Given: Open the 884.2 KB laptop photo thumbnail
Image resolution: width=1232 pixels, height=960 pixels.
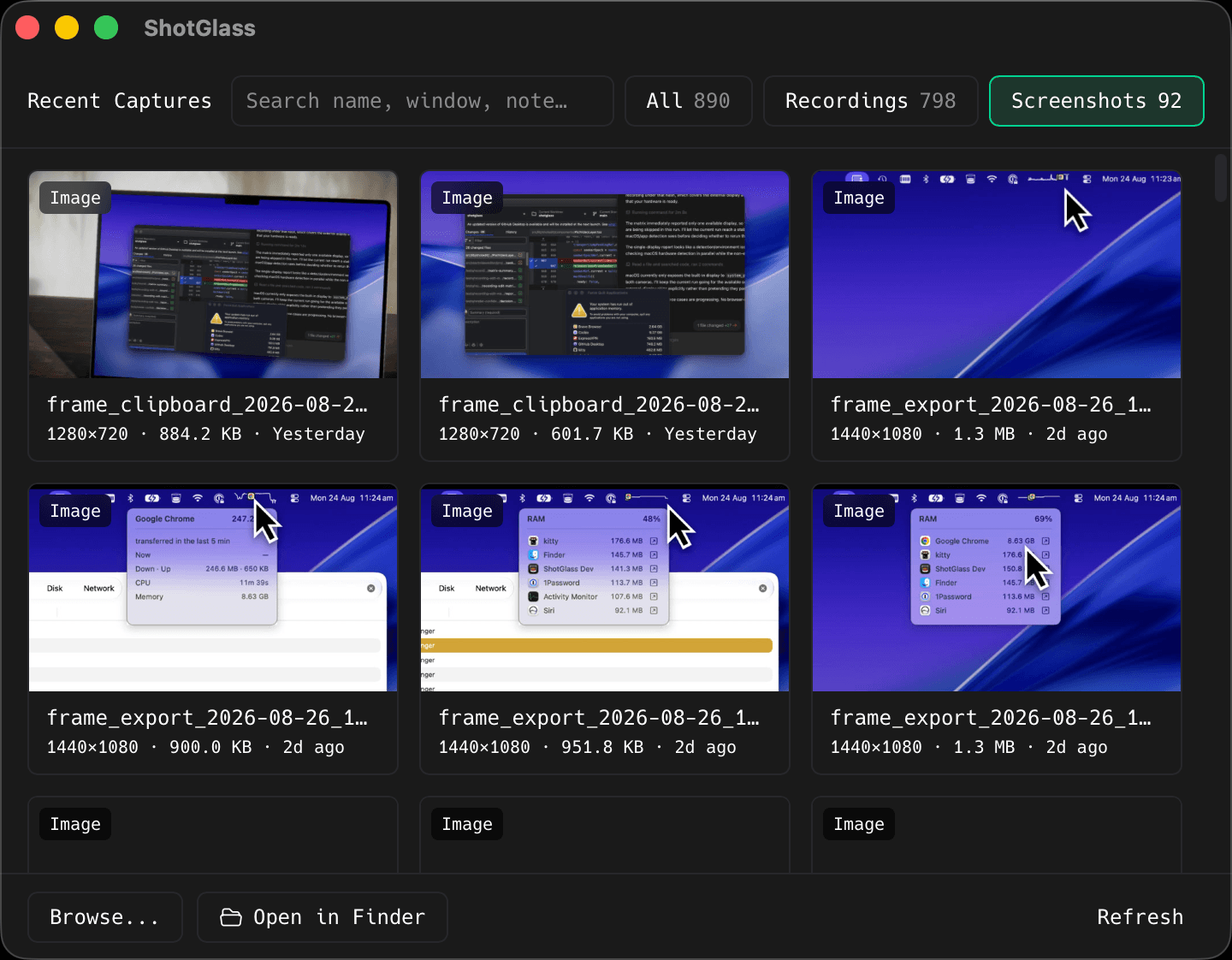Looking at the screenshot, I should pyautogui.click(x=213, y=275).
